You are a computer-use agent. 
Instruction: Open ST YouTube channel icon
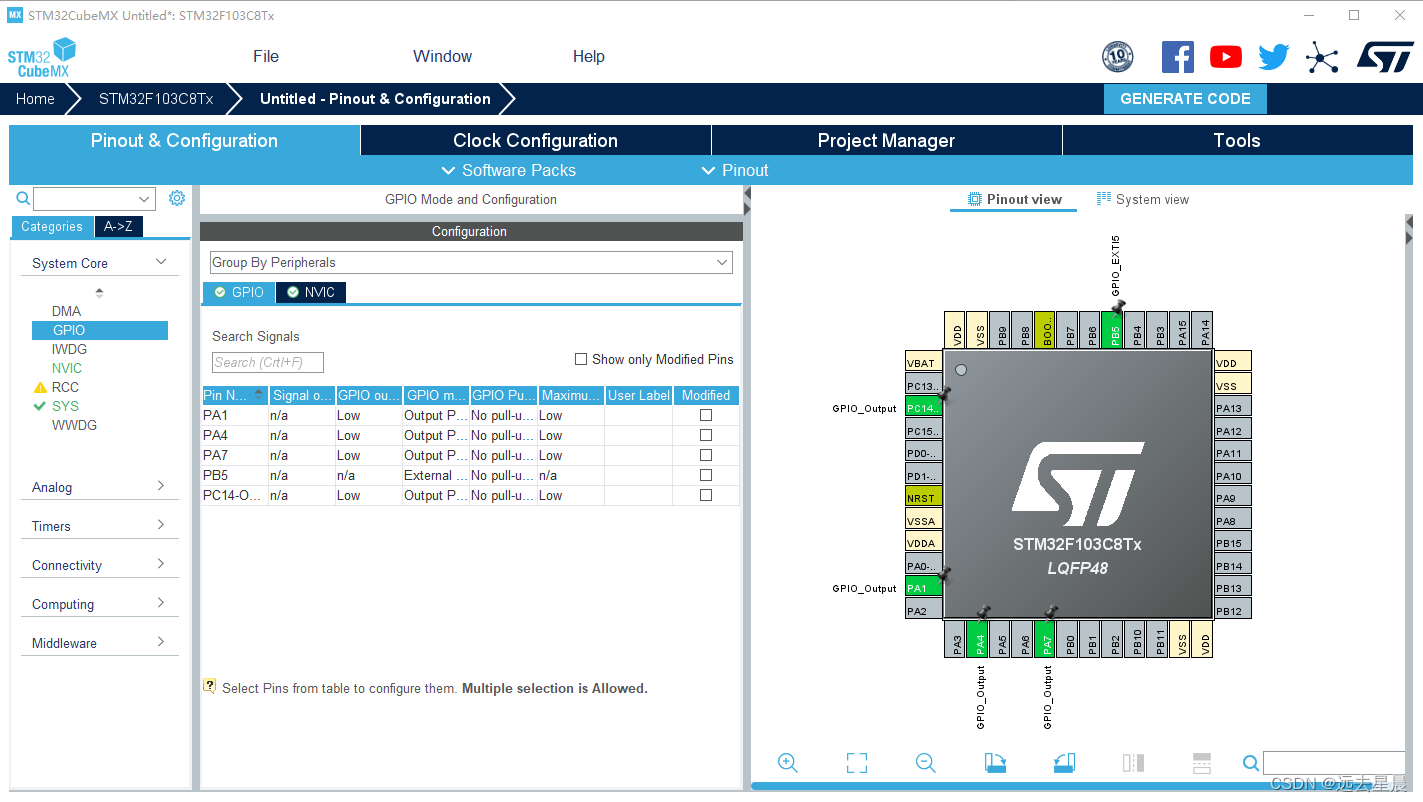coord(1226,57)
